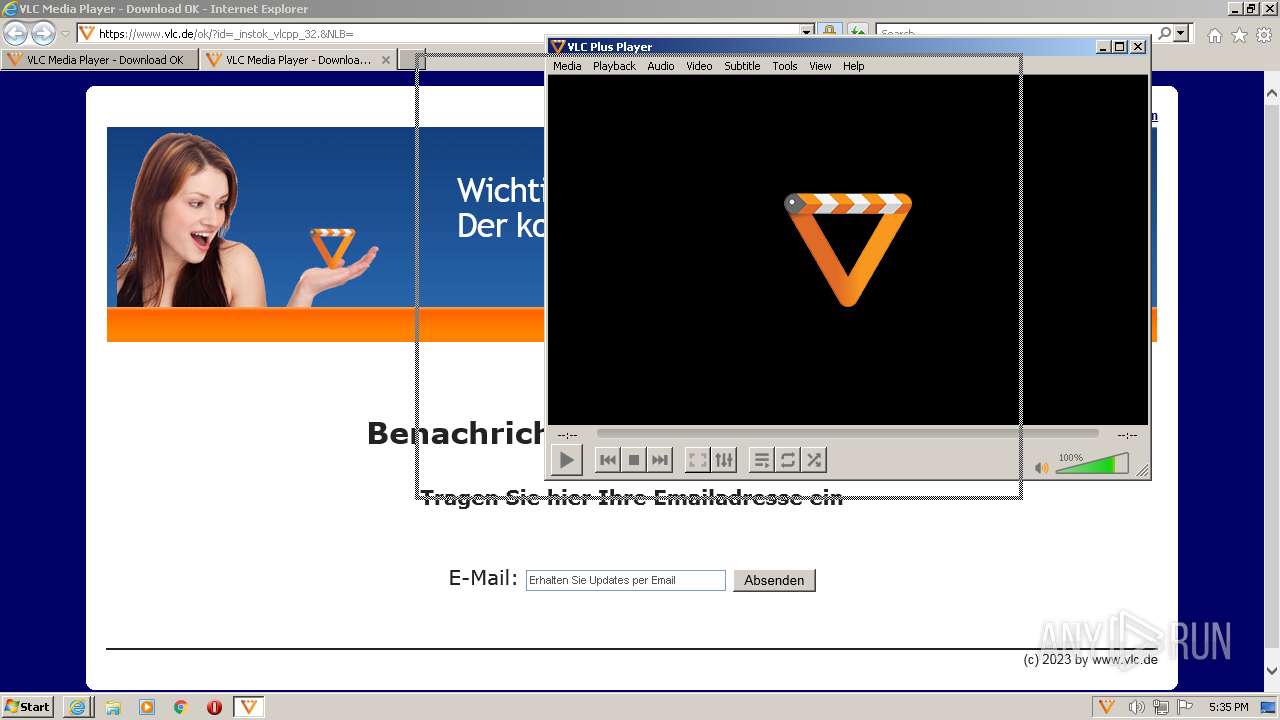
Task: Minimize the VLC Plus Player window
Action: [x=1104, y=47]
